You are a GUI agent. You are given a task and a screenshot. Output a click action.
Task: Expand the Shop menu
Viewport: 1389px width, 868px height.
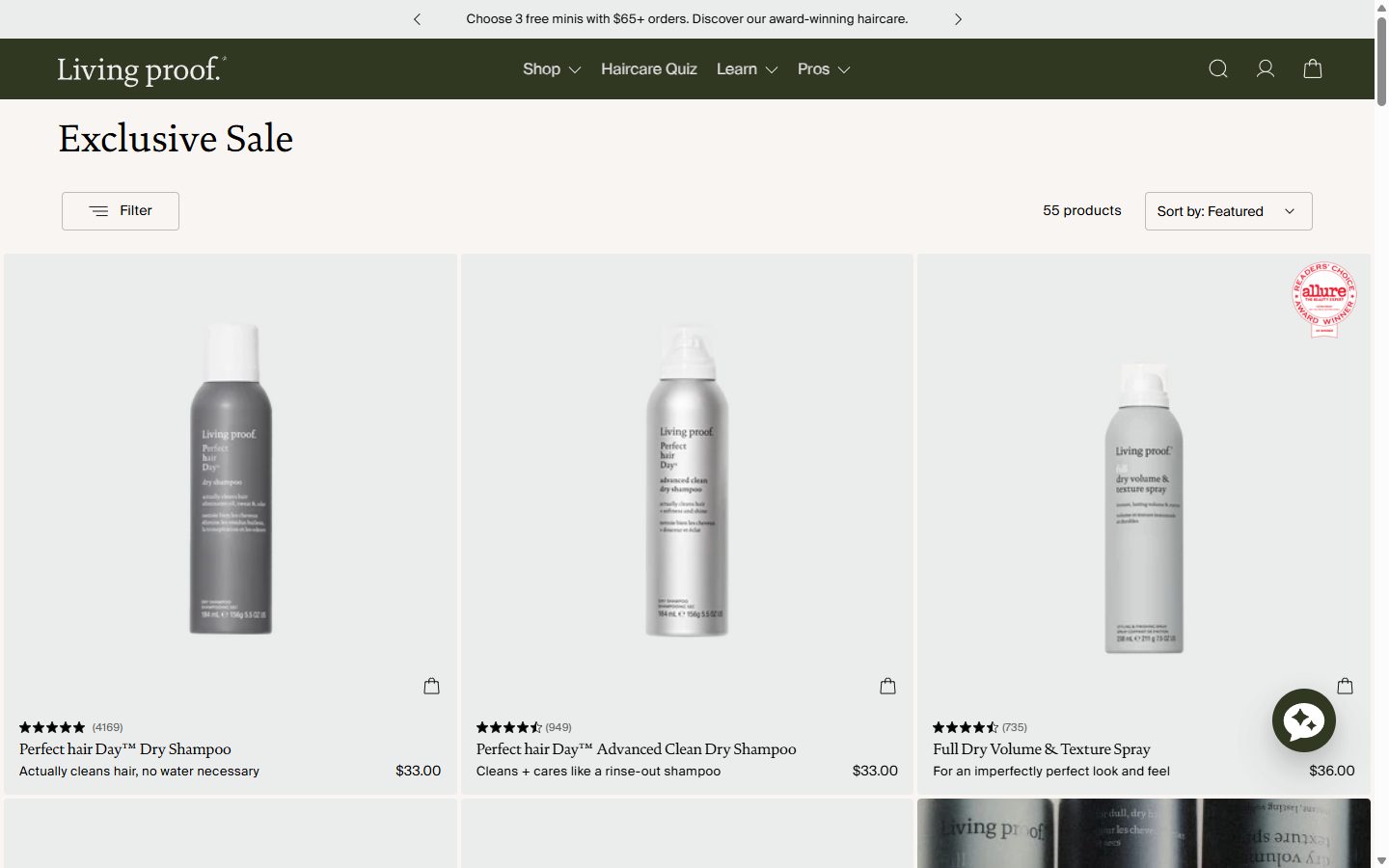coord(552,69)
